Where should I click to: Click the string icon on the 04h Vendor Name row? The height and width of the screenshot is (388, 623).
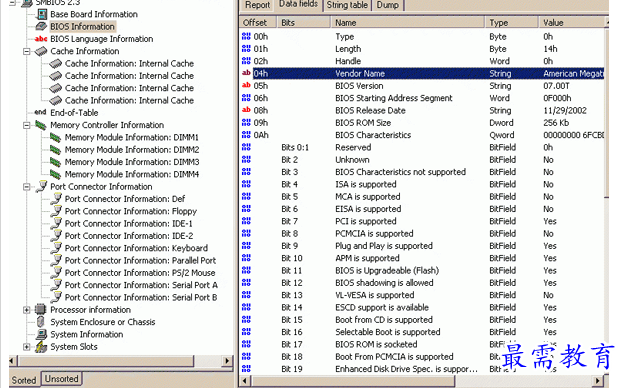point(246,73)
